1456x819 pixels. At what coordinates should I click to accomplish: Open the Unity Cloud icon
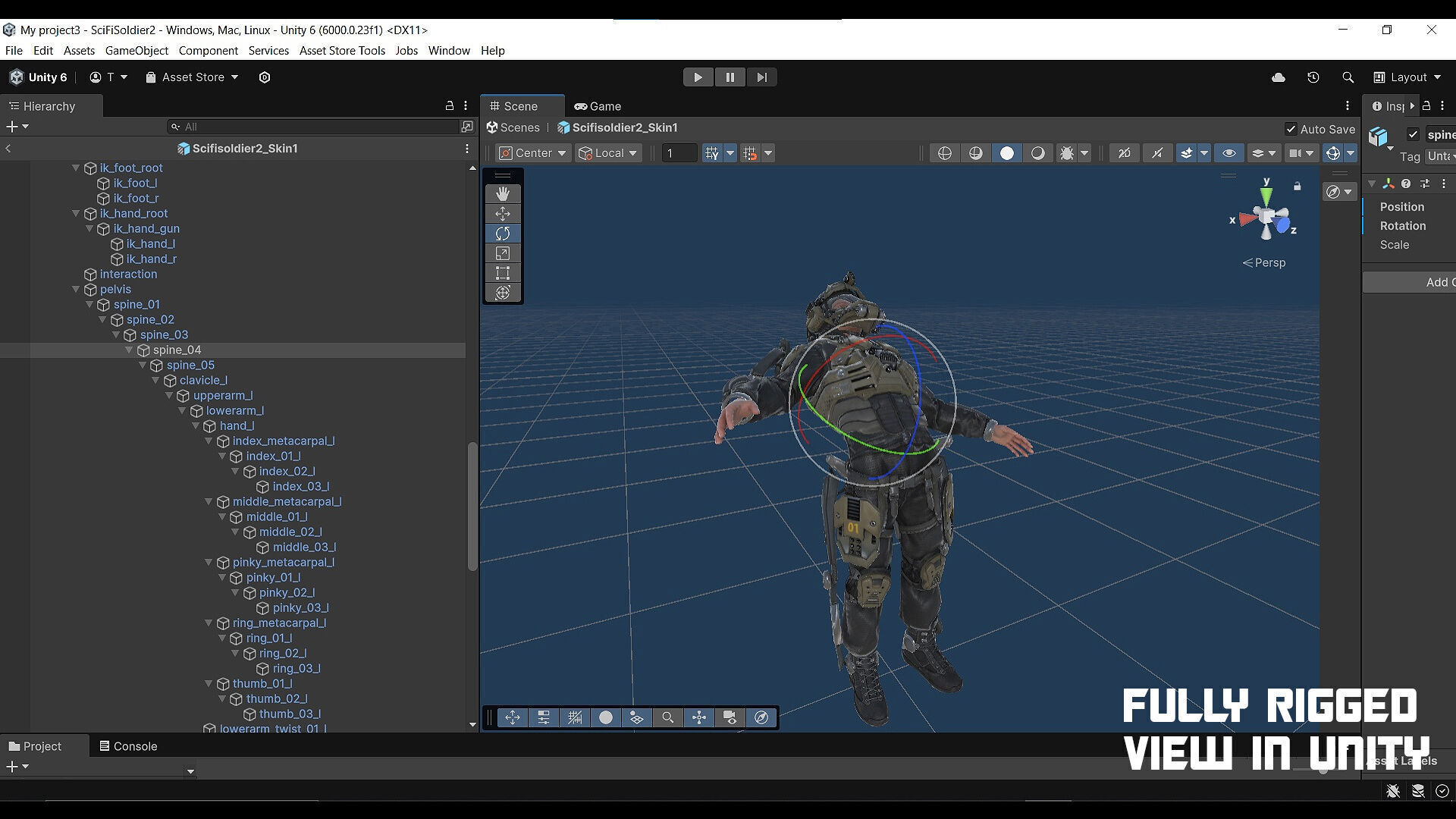coord(1279,77)
